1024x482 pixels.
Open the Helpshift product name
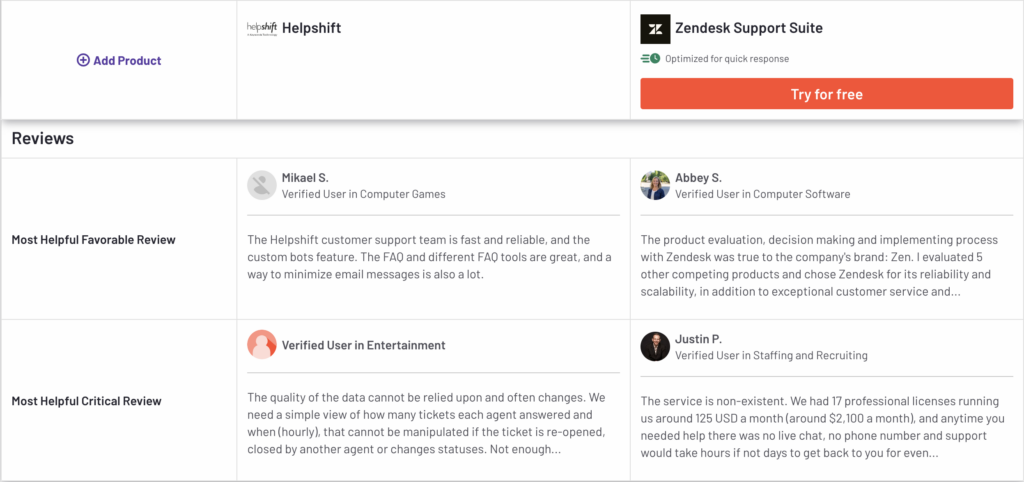tap(311, 28)
